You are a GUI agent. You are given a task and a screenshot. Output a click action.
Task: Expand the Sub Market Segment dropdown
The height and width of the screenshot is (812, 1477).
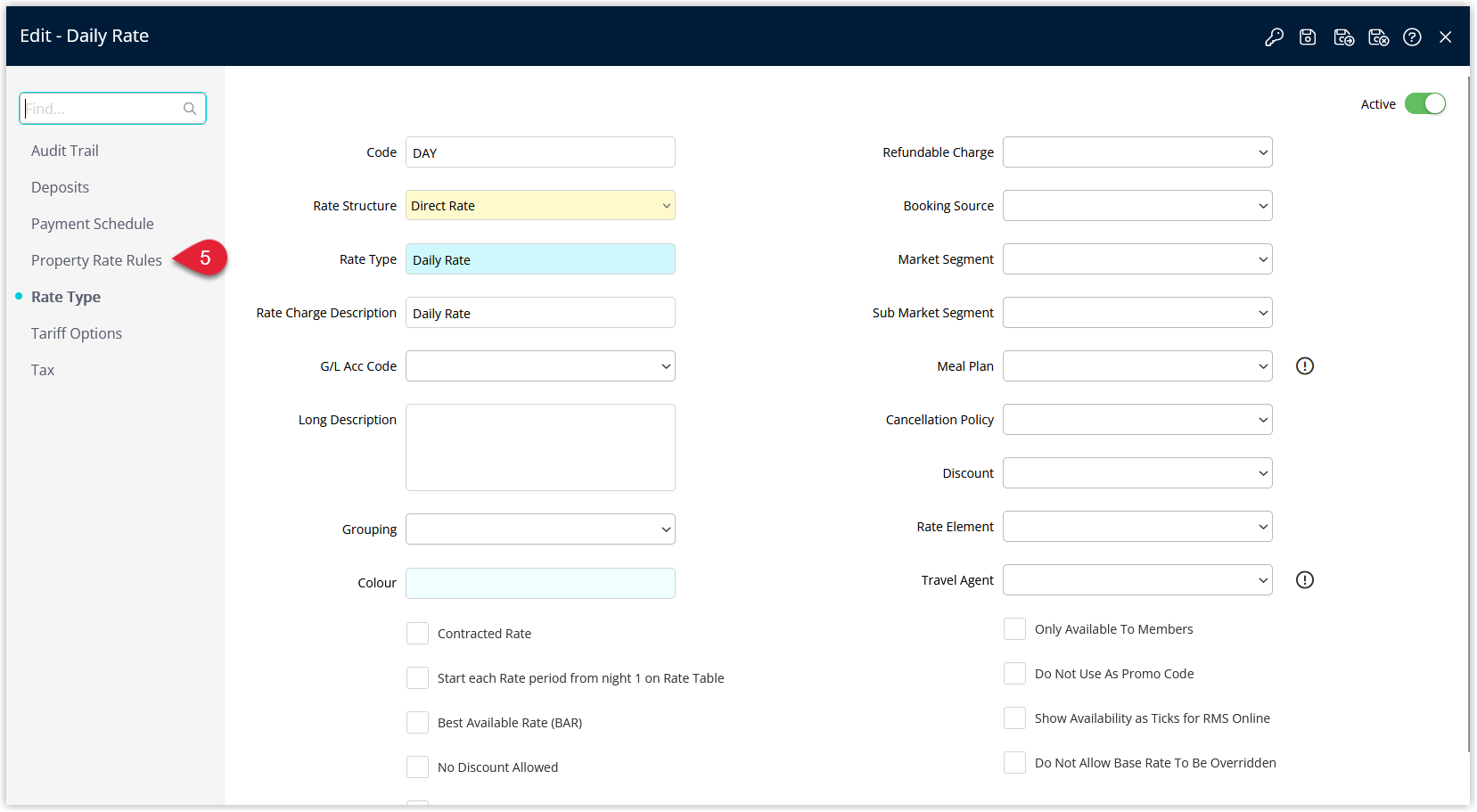click(1137, 313)
